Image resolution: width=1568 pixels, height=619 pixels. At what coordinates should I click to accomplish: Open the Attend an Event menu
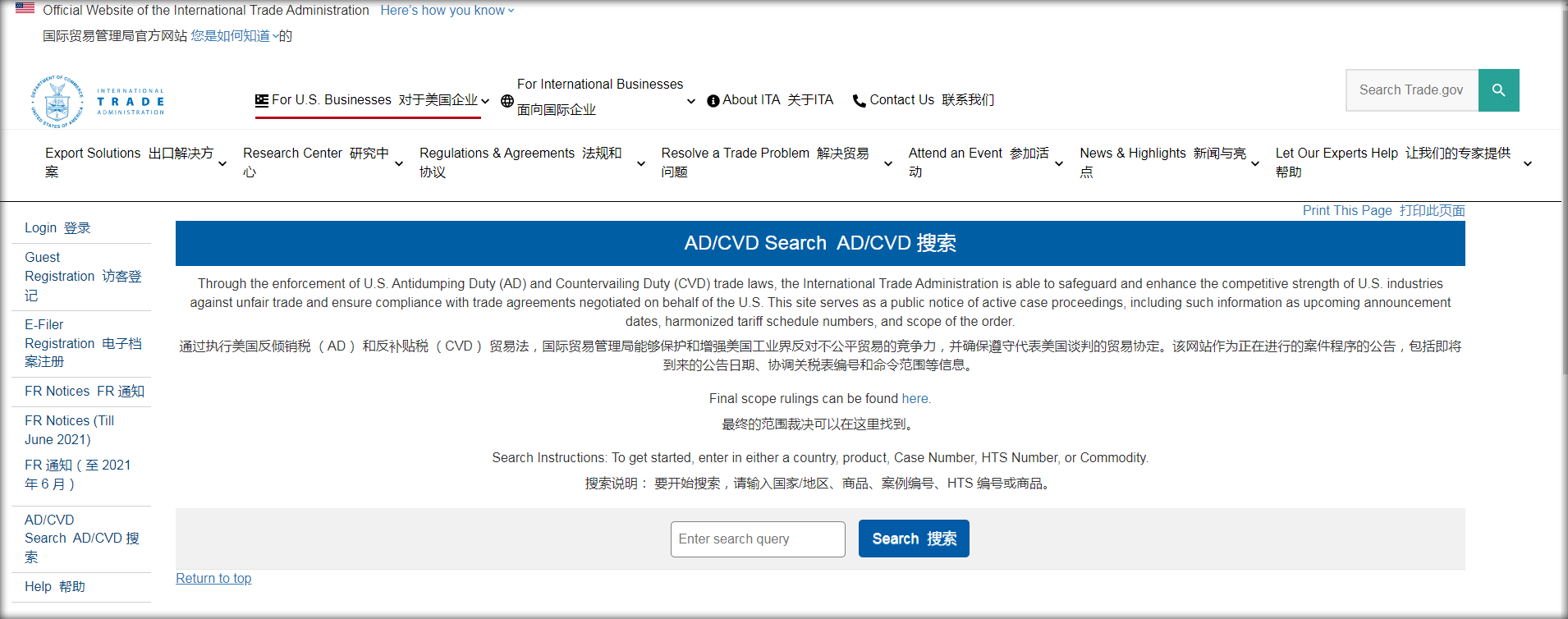pos(979,163)
